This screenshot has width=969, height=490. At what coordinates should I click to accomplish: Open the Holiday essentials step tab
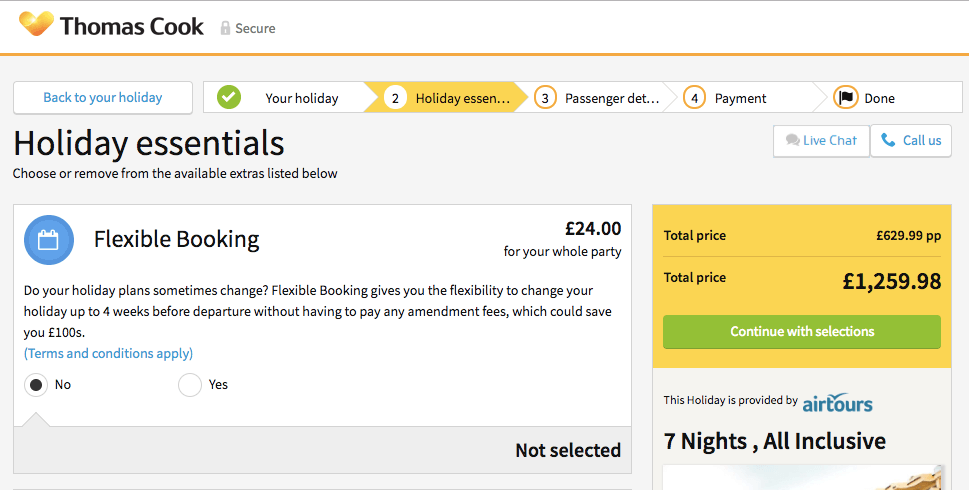click(x=463, y=98)
